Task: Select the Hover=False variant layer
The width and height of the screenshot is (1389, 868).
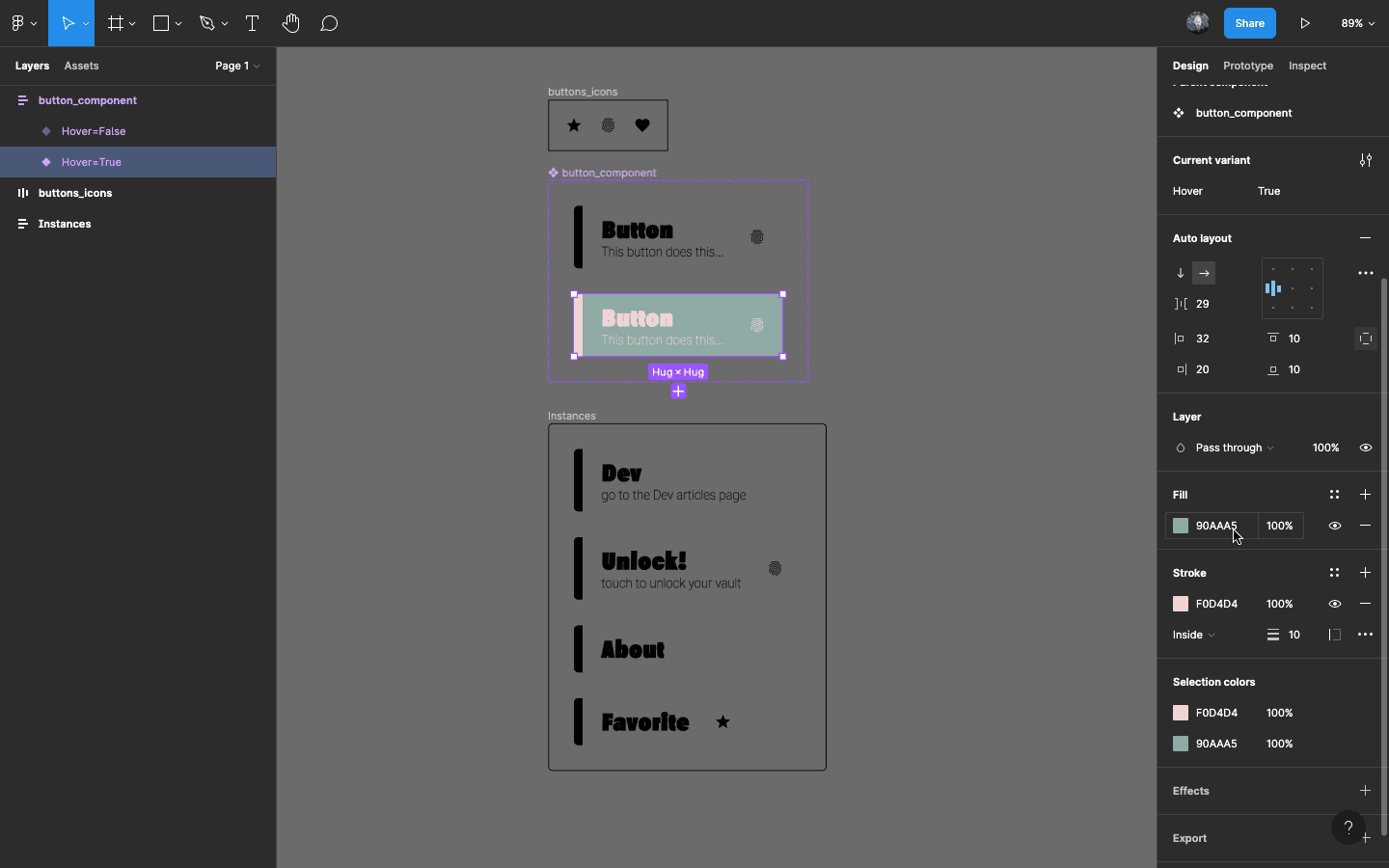Action: (x=94, y=131)
